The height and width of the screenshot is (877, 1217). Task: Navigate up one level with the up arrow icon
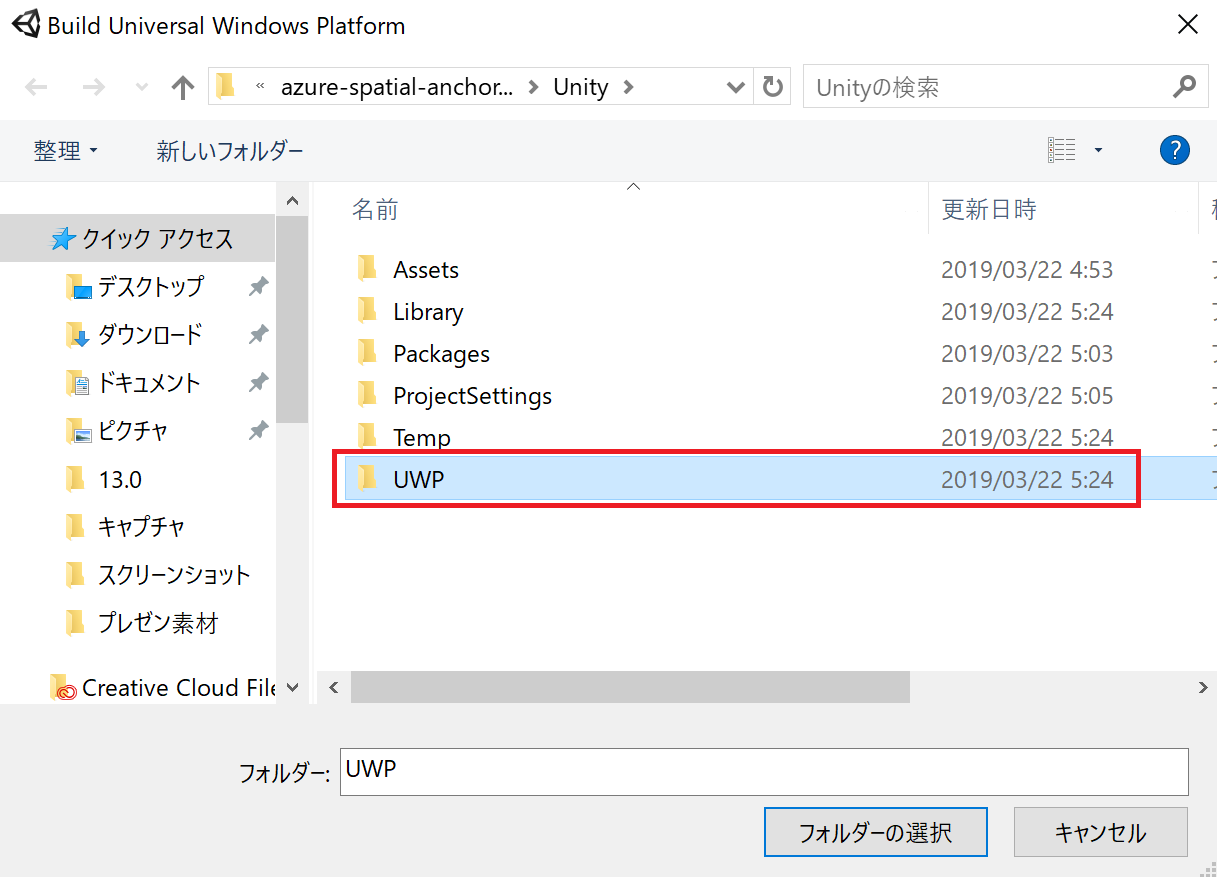pos(182,87)
